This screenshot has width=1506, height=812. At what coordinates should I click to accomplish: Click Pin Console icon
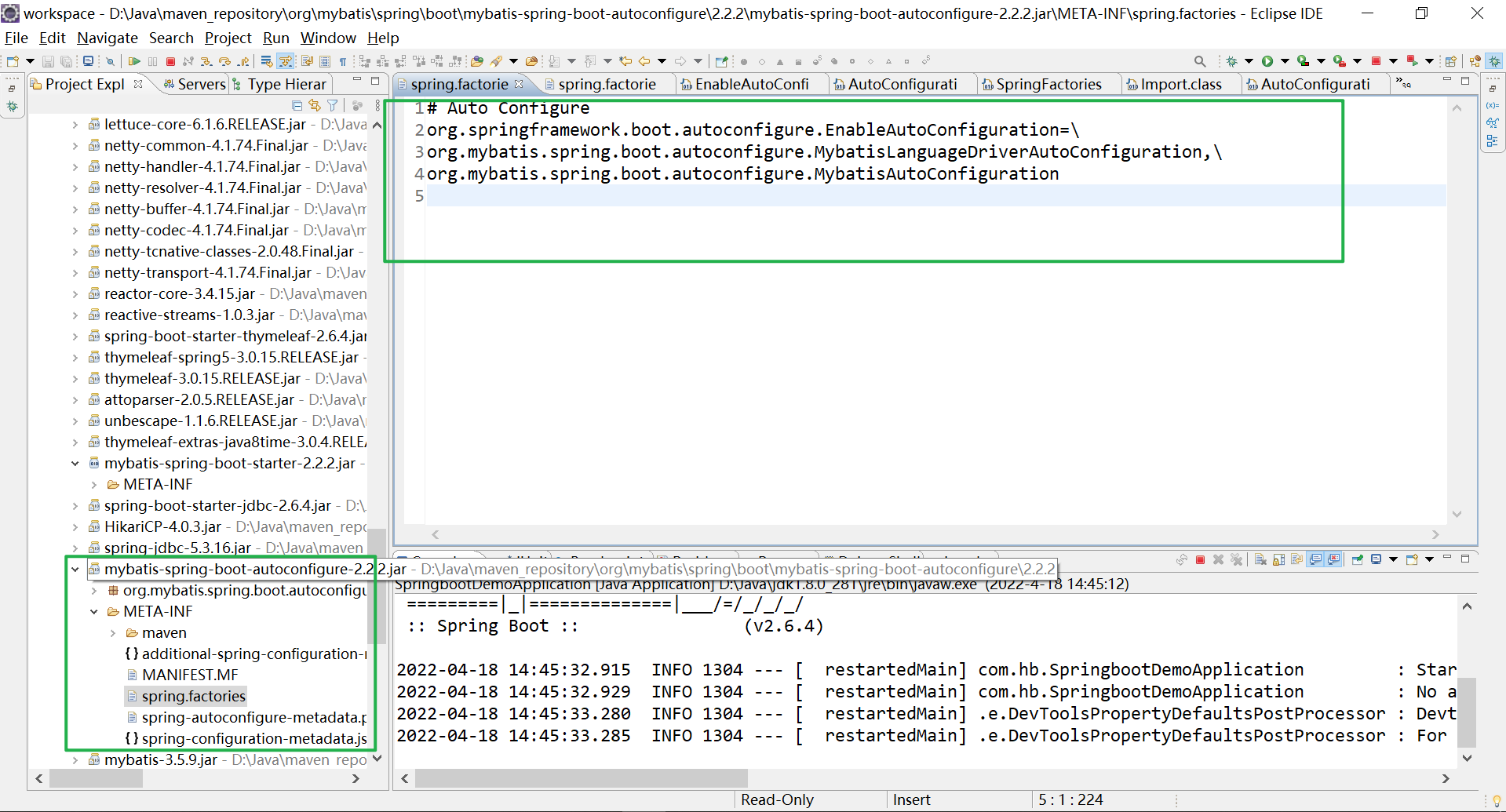pyautogui.click(x=1357, y=559)
